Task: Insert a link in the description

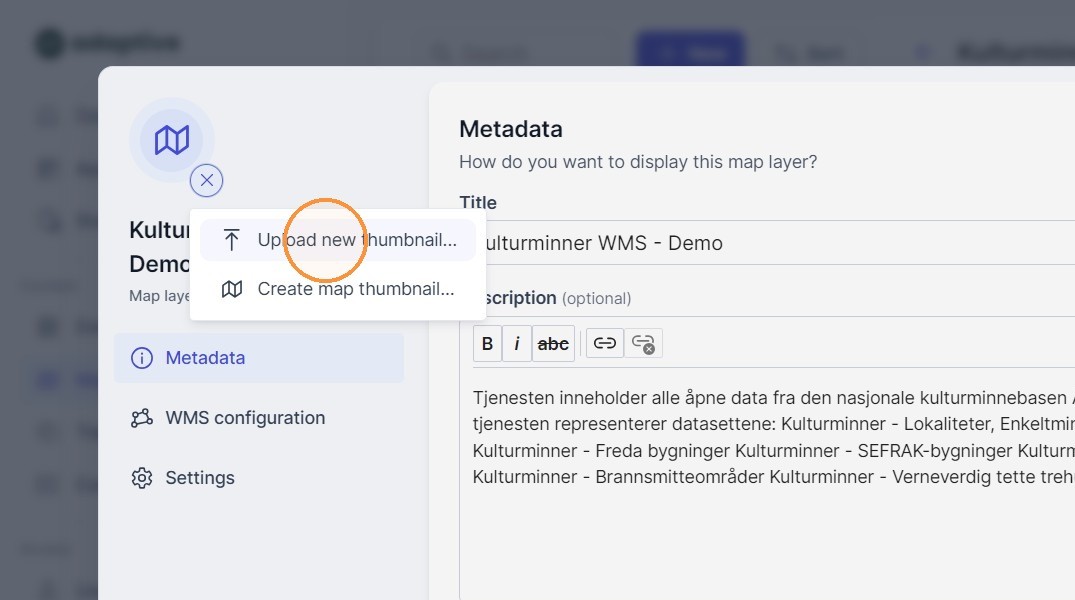Action: (605, 343)
